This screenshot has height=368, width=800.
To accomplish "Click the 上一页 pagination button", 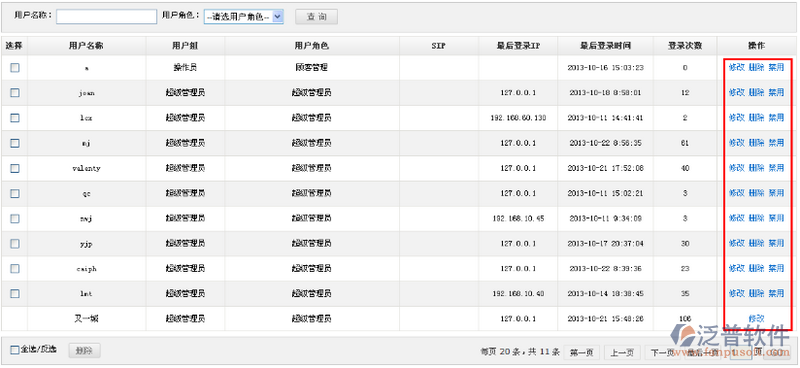I will pos(622,352).
